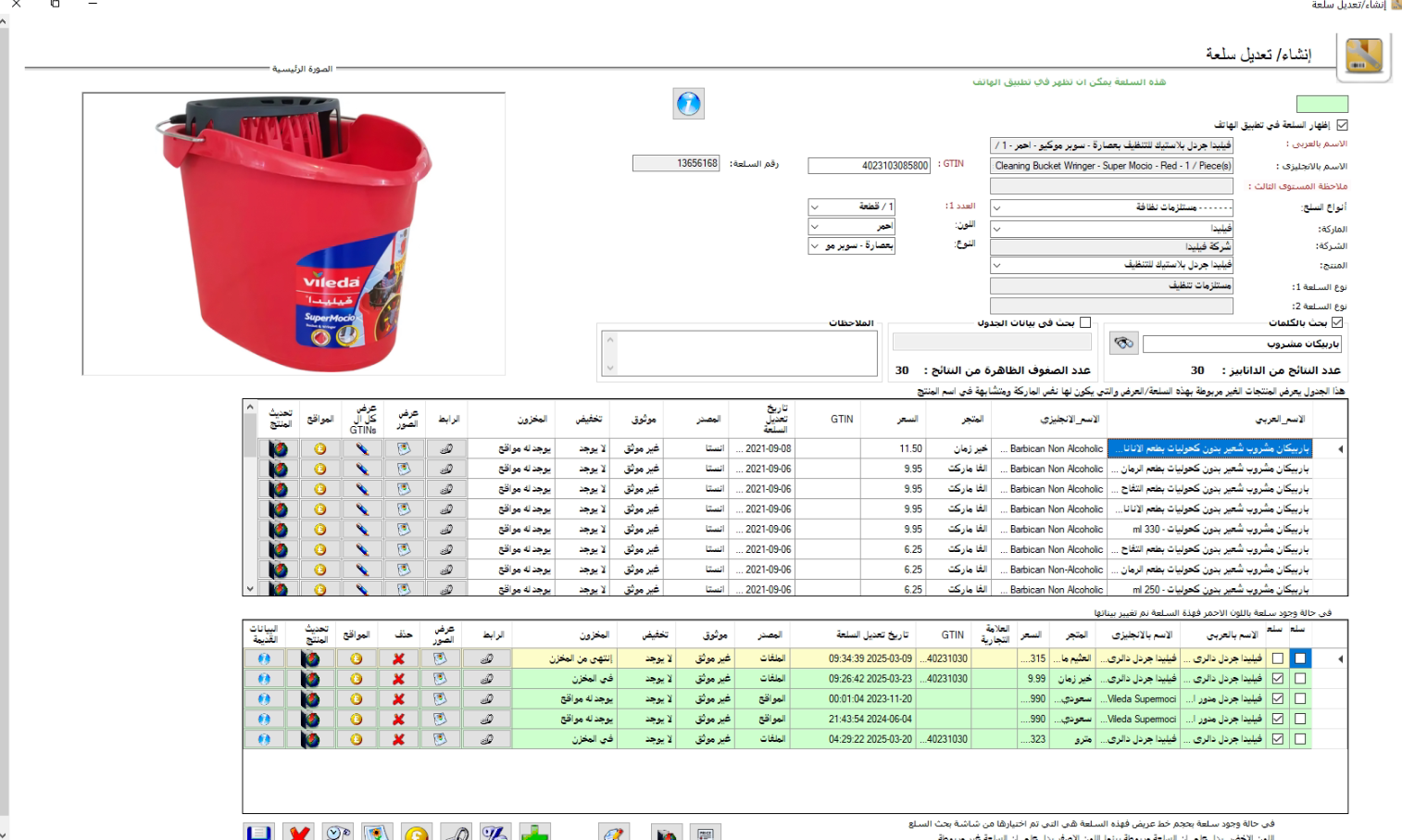
Task: Click the binoculars search button
Action: click(1123, 344)
